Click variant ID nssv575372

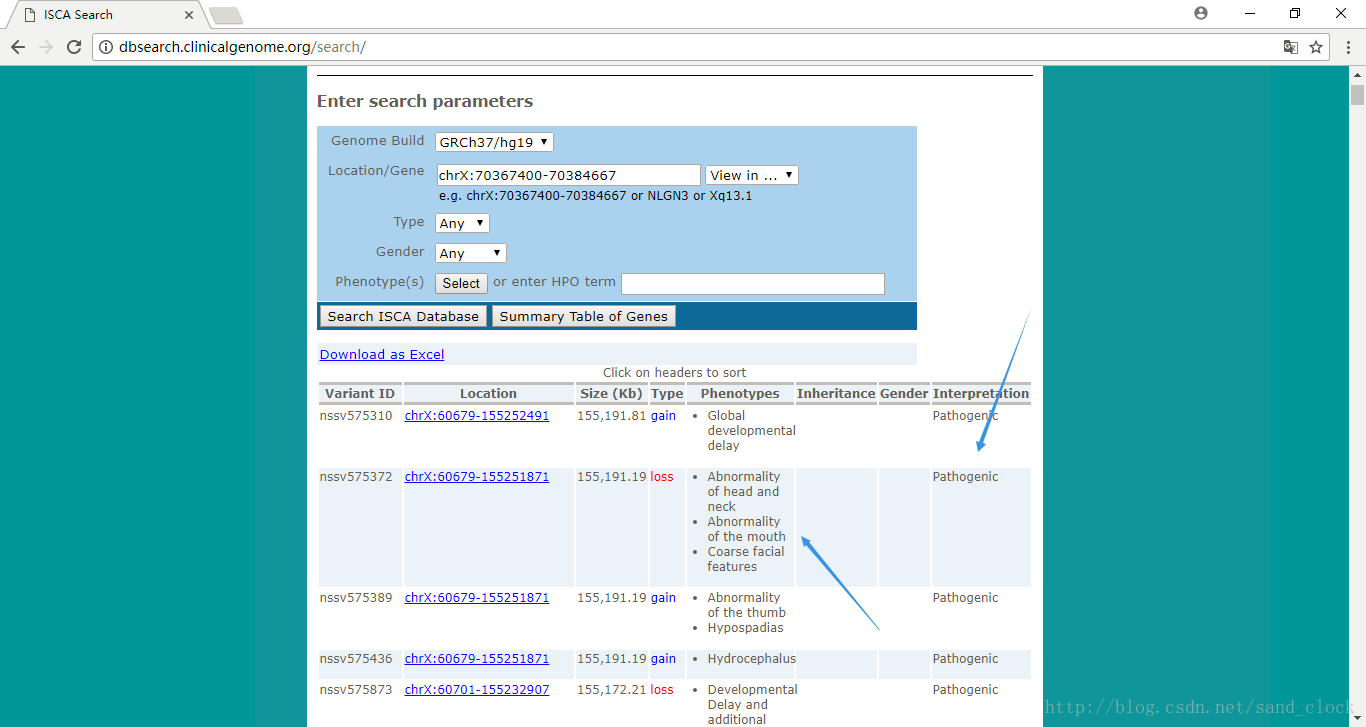[356, 477]
